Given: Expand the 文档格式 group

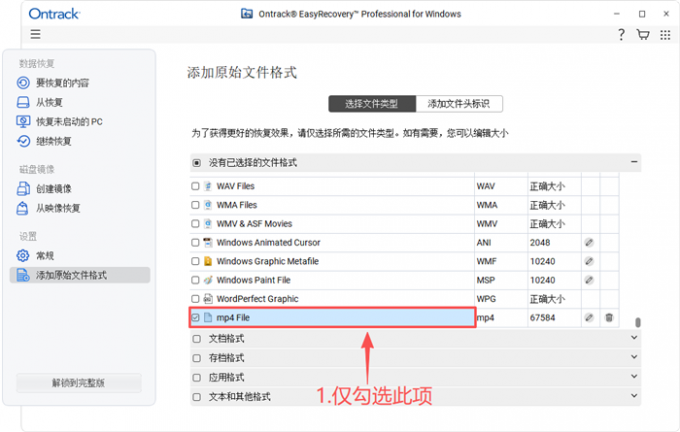Looking at the screenshot, I should [x=634, y=337].
